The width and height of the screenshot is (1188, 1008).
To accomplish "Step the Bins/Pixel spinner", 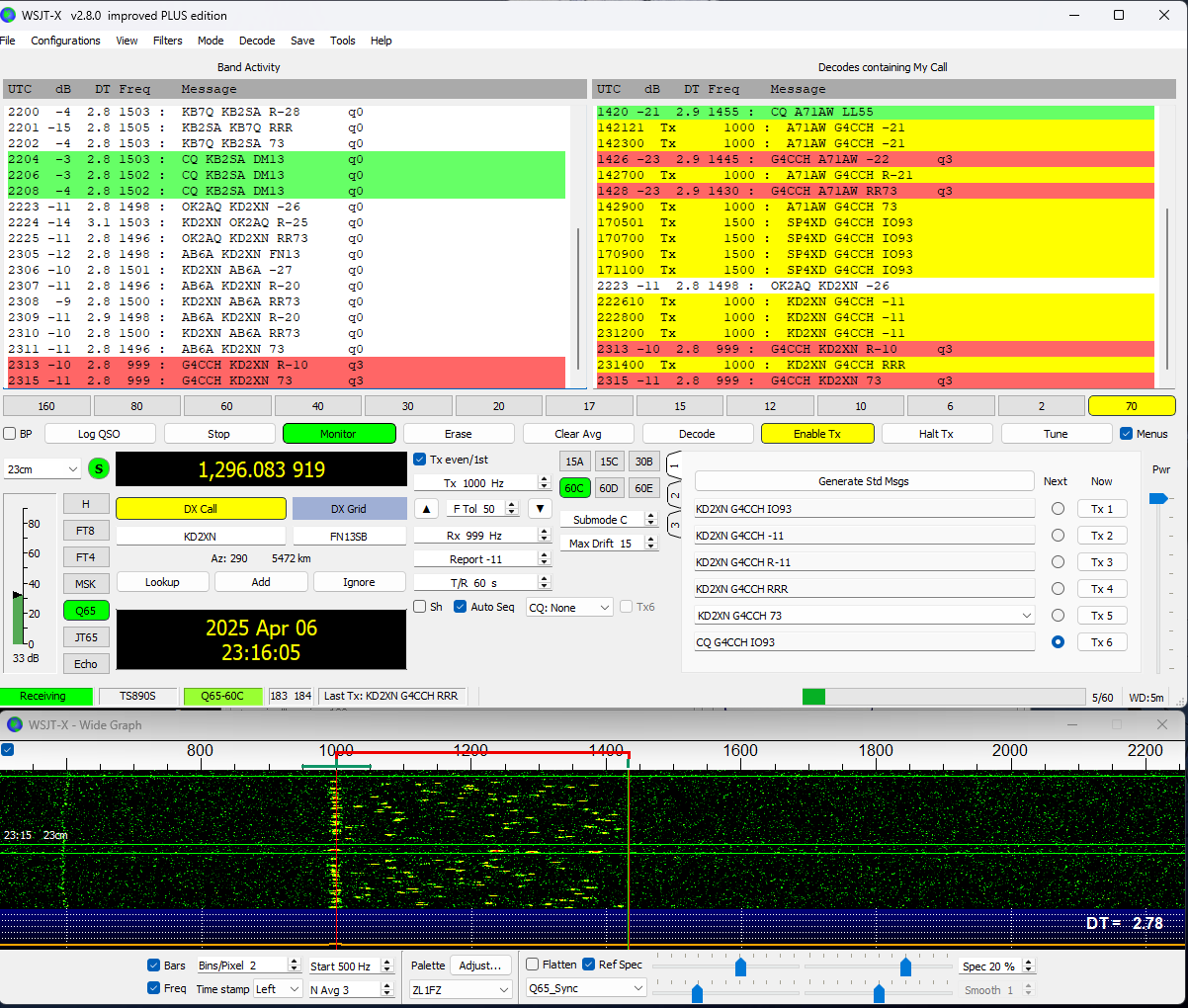I will pyautogui.click(x=294, y=966).
